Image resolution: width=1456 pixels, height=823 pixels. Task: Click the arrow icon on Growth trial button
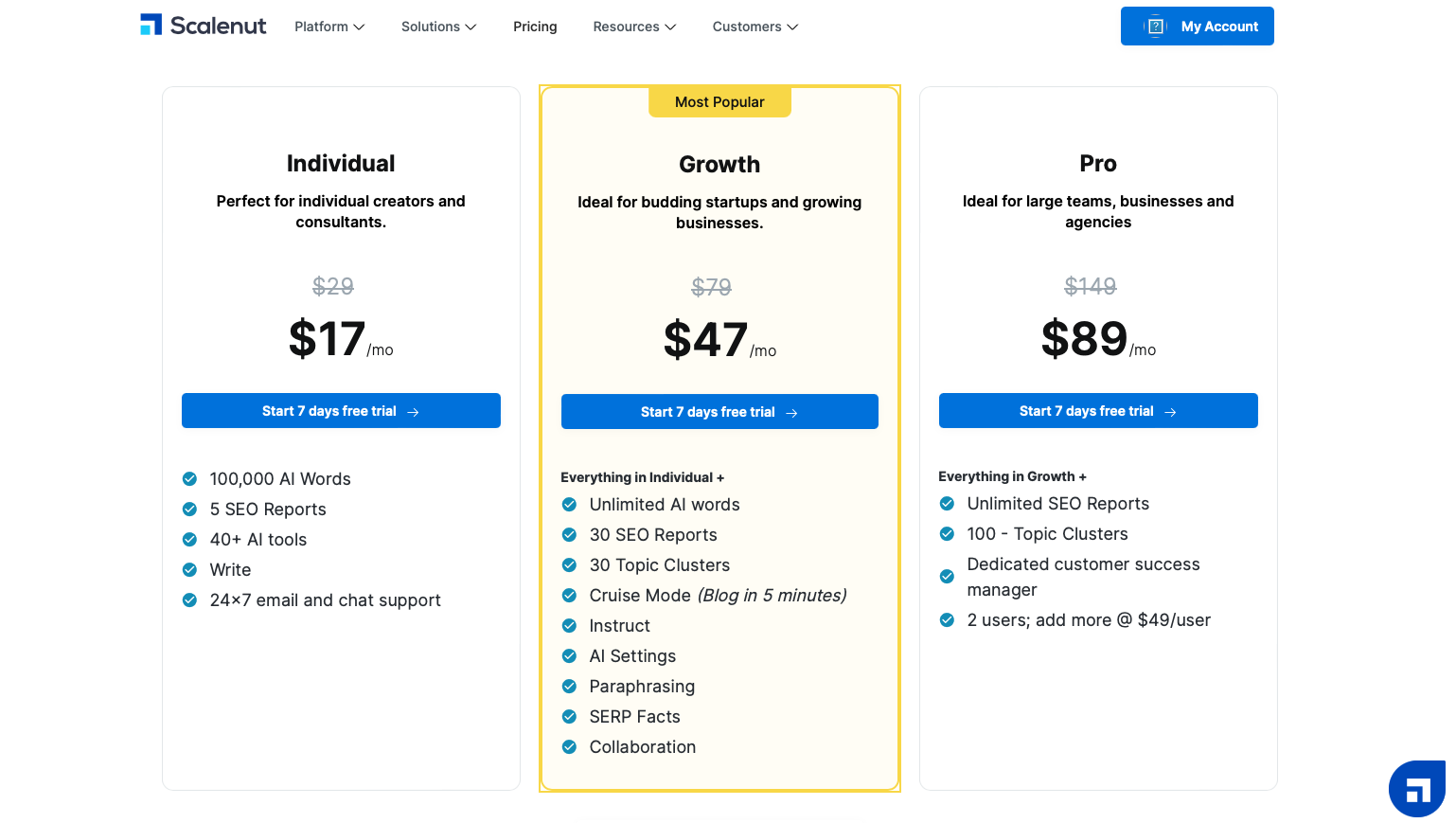(x=791, y=413)
